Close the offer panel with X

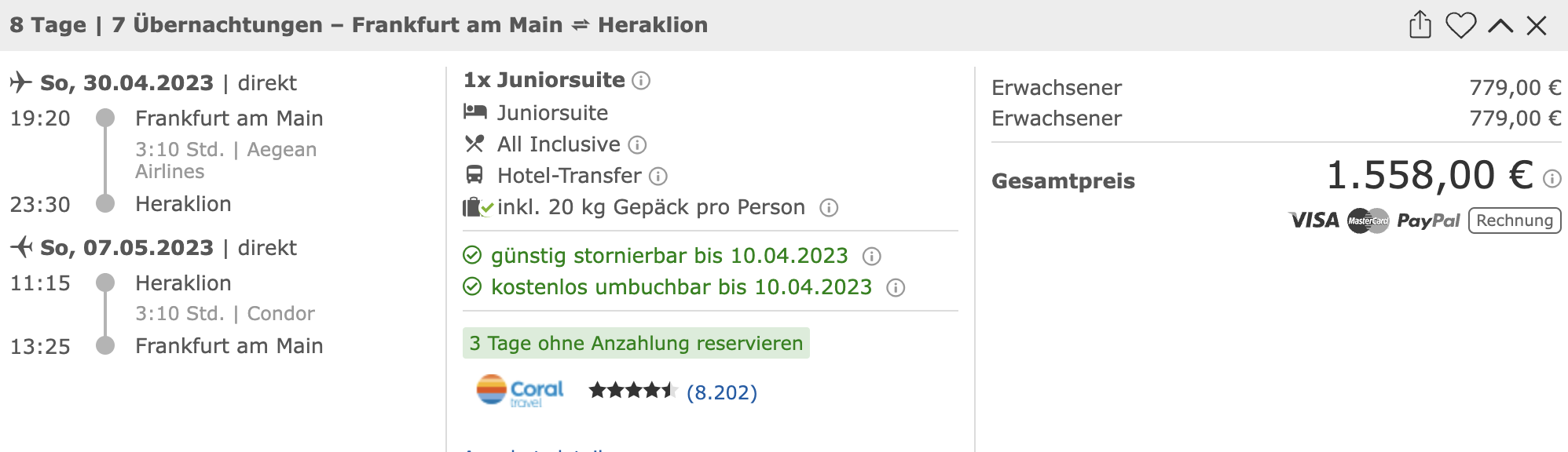tap(1537, 26)
